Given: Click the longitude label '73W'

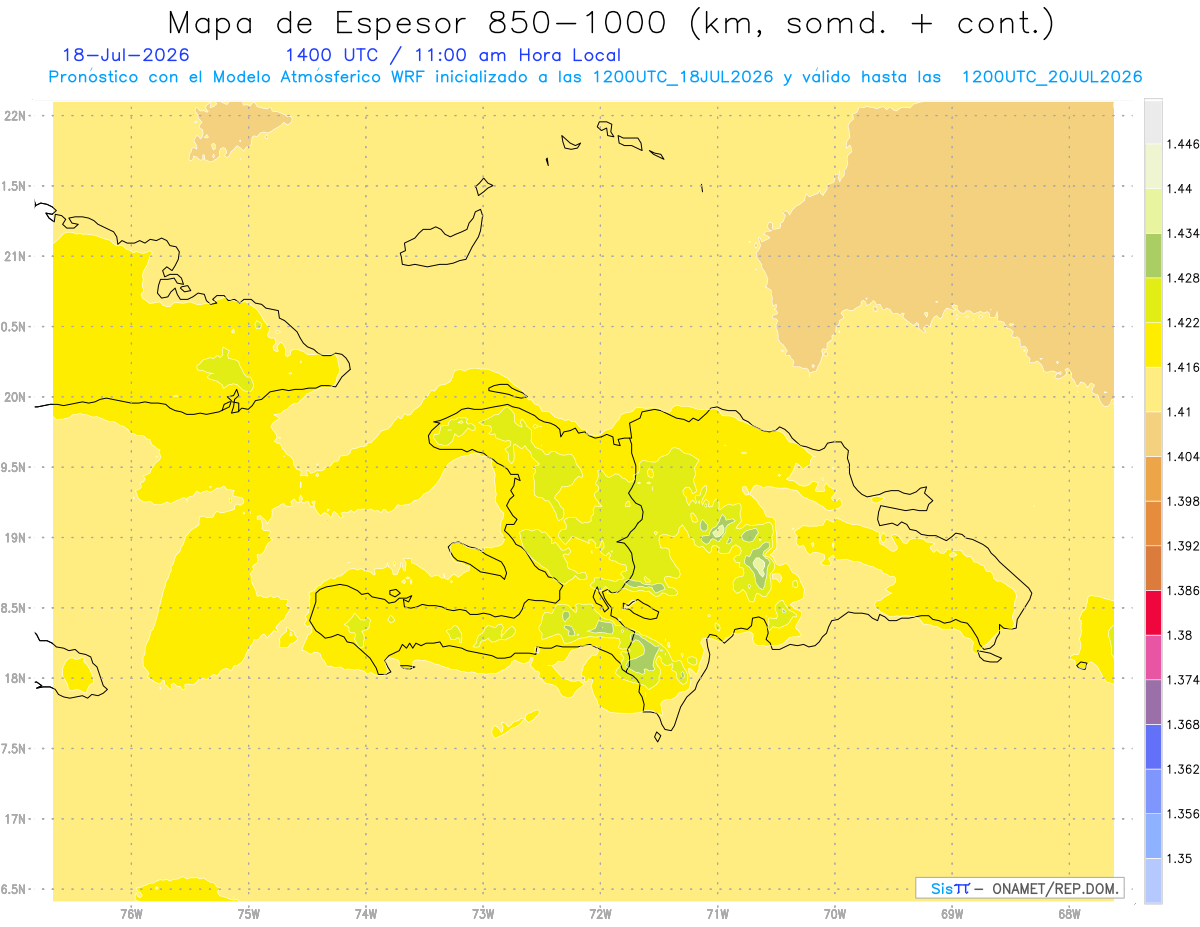Looking at the screenshot, I should pos(483,913).
